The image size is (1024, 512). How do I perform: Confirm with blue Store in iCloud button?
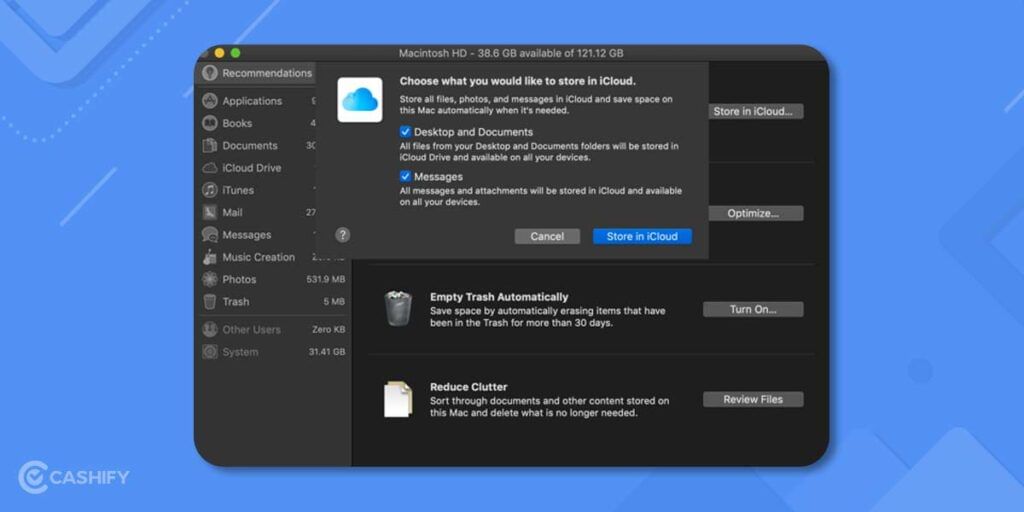click(x=642, y=236)
